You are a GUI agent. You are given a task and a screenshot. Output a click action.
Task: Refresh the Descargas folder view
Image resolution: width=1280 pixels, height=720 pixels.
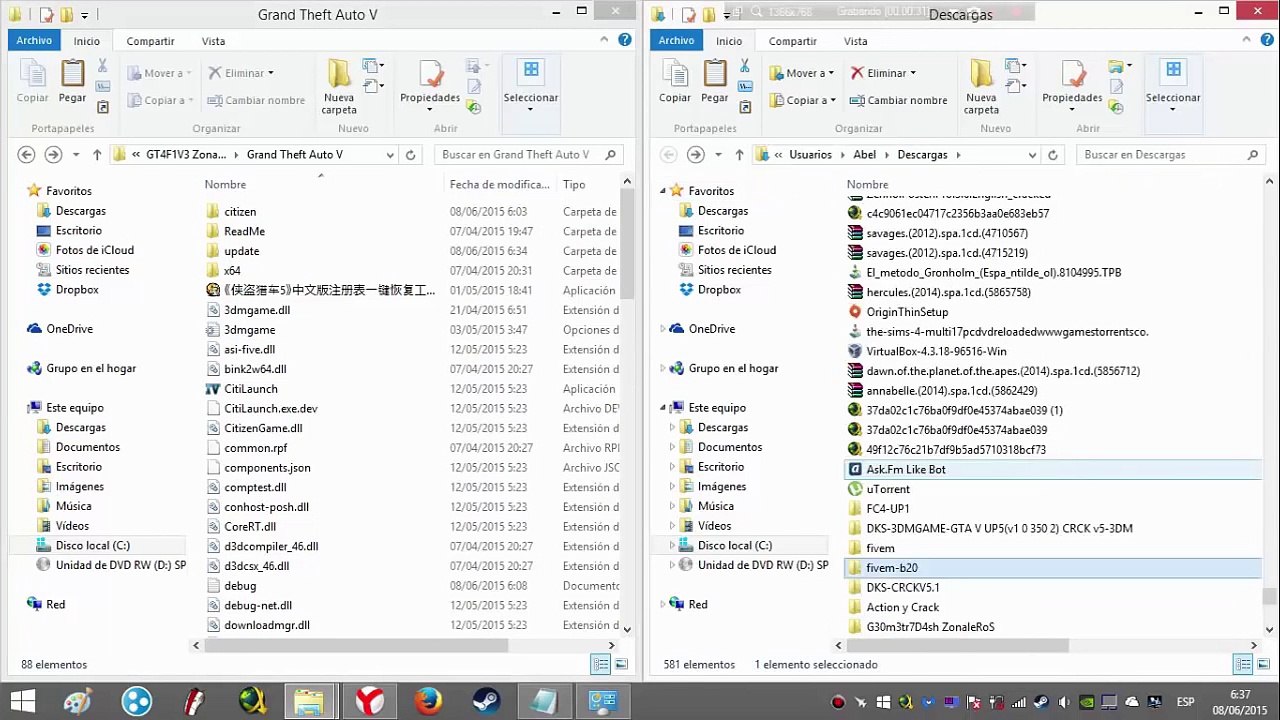coord(1052,155)
